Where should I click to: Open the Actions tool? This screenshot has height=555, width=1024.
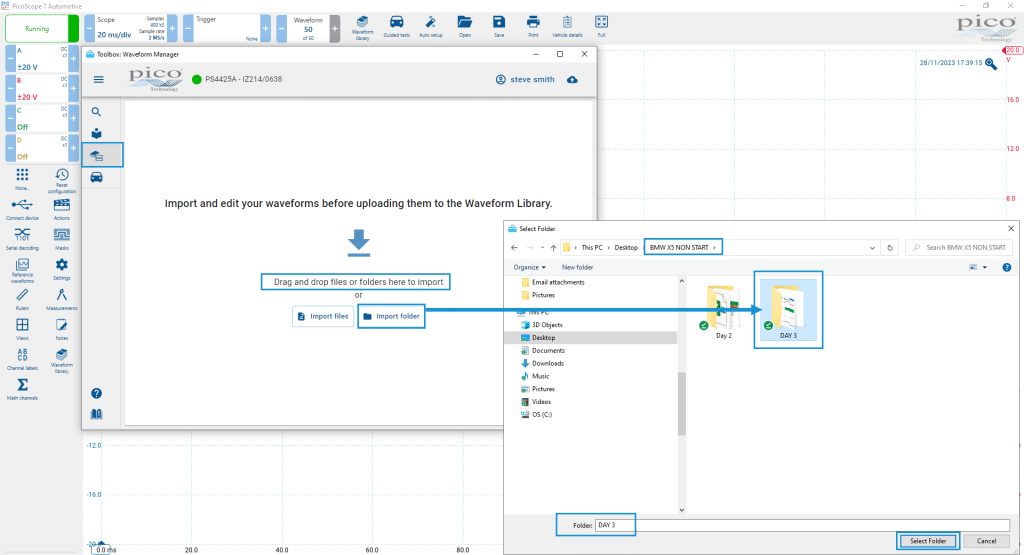tap(61, 210)
